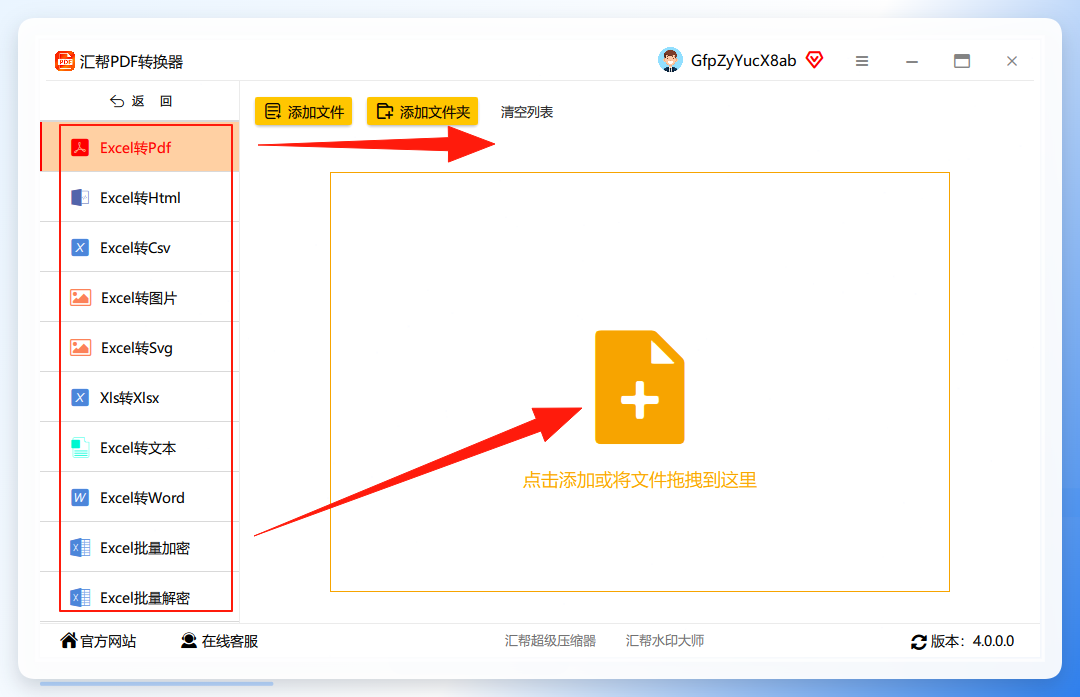Screen dimensions: 1080x697
Task: Click the username GfpZyYucX8ab
Action: pyautogui.click(x=743, y=61)
